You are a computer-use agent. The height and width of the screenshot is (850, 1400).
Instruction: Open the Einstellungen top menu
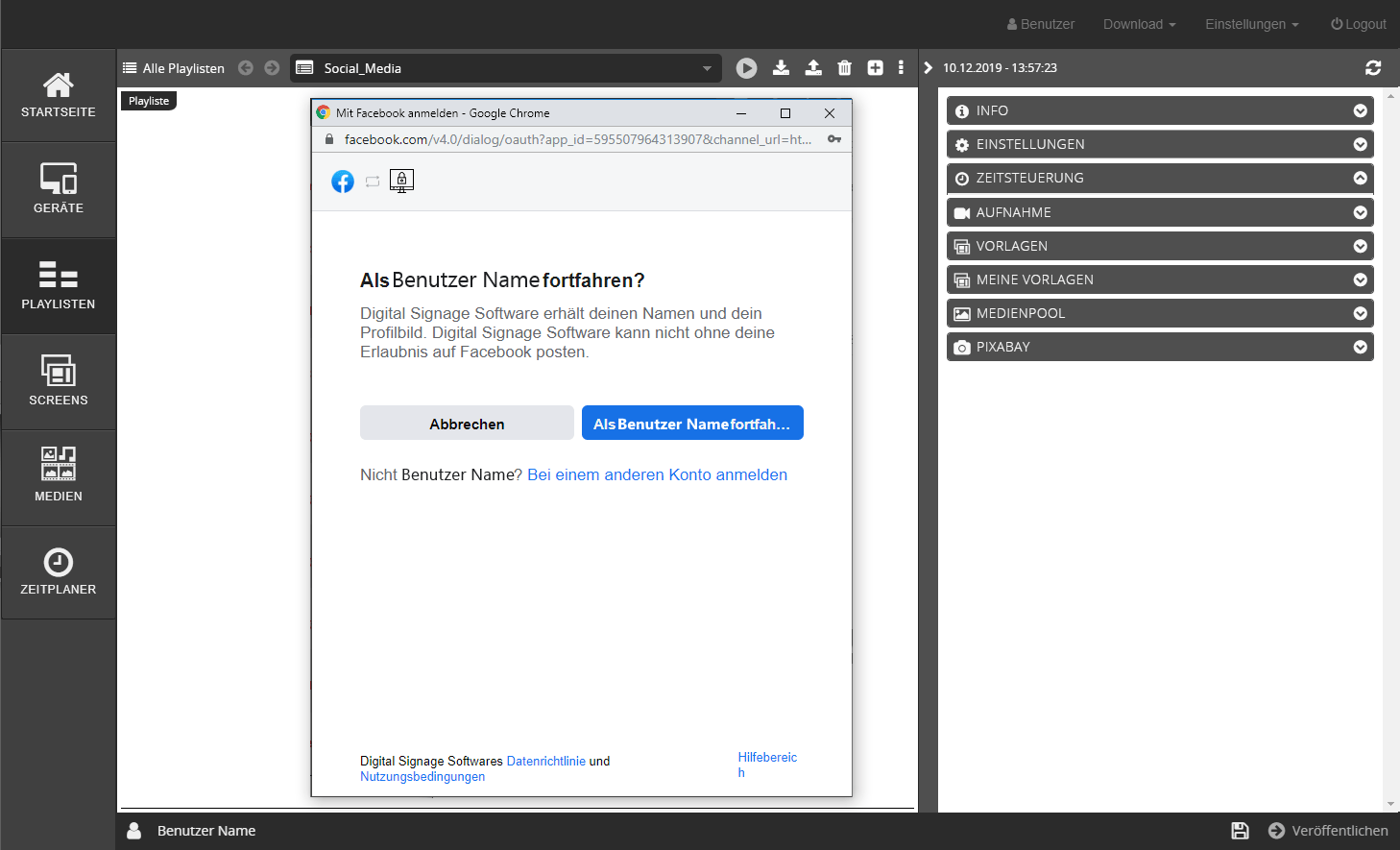(x=1251, y=24)
